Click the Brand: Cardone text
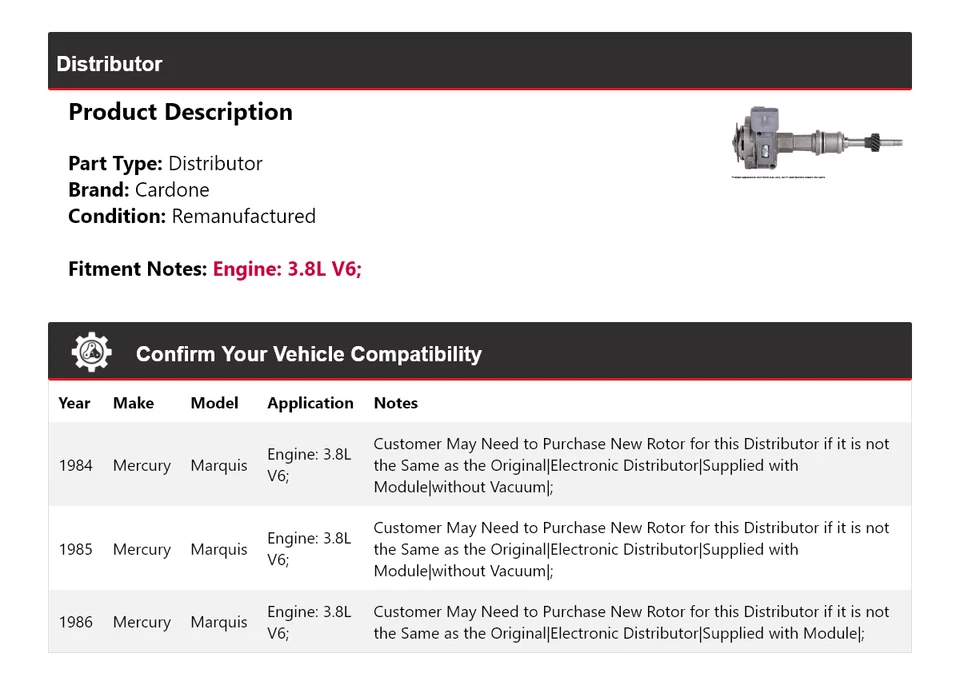The height and width of the screenshot is (685, 960). [138, 190]
